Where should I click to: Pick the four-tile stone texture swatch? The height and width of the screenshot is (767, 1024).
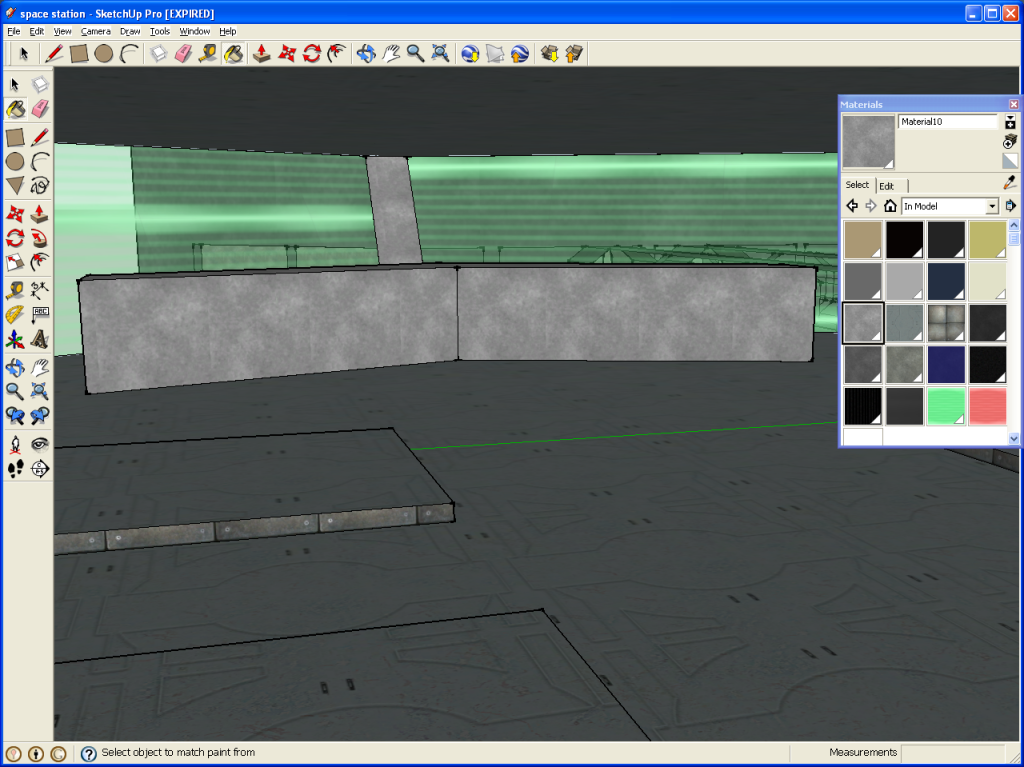(x=946, y=323)
